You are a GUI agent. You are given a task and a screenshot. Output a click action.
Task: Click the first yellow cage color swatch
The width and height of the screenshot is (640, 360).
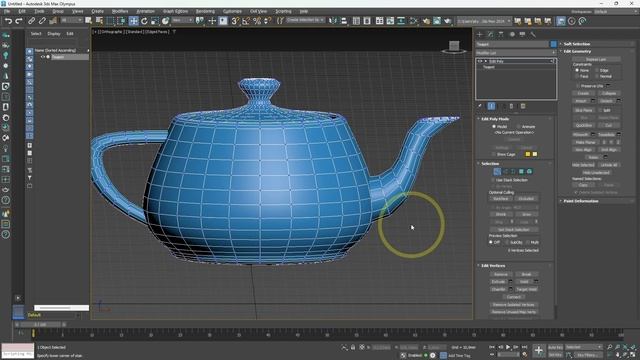[x=527, y=154]
